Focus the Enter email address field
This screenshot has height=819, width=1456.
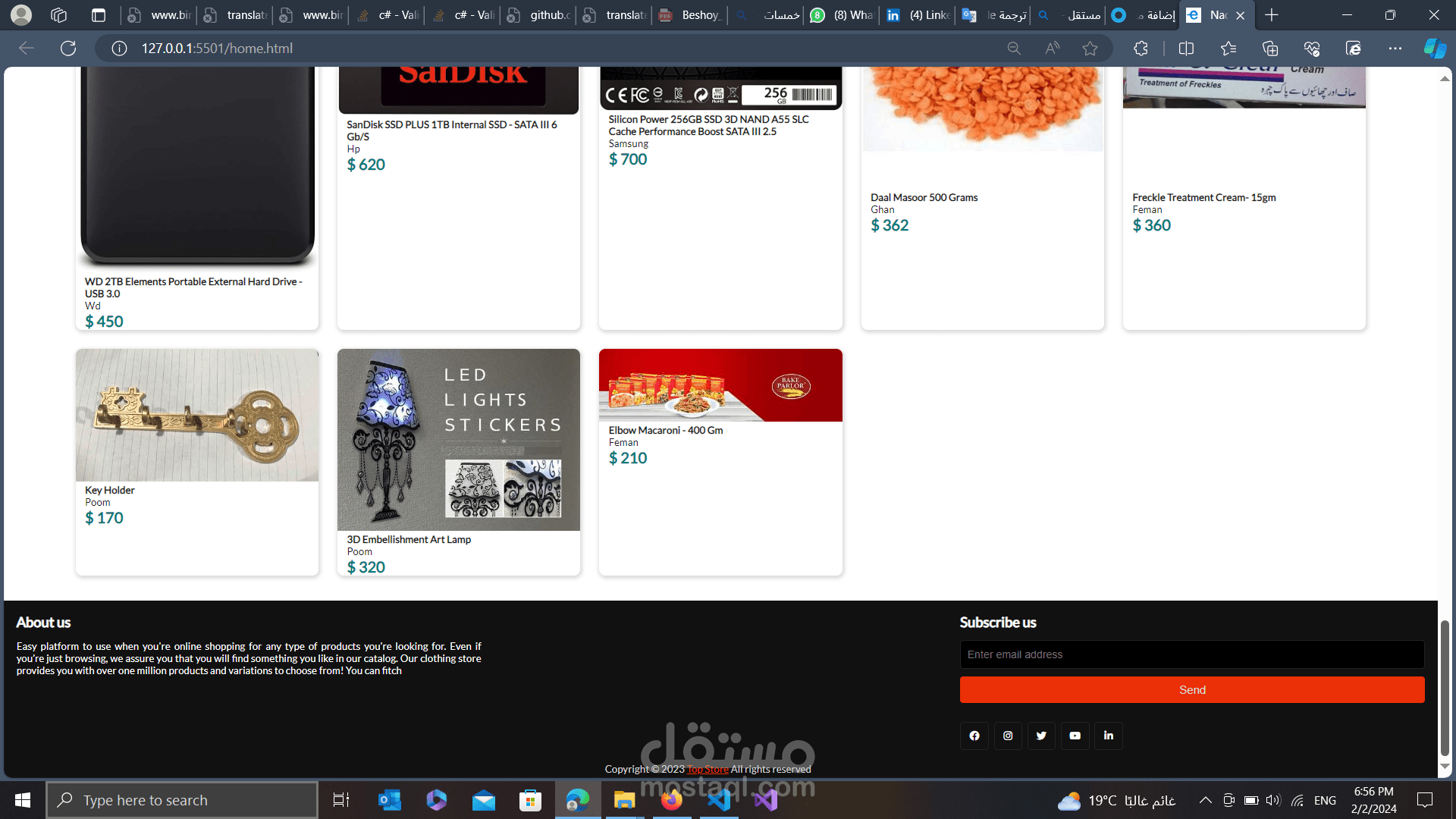(1191, 654)
